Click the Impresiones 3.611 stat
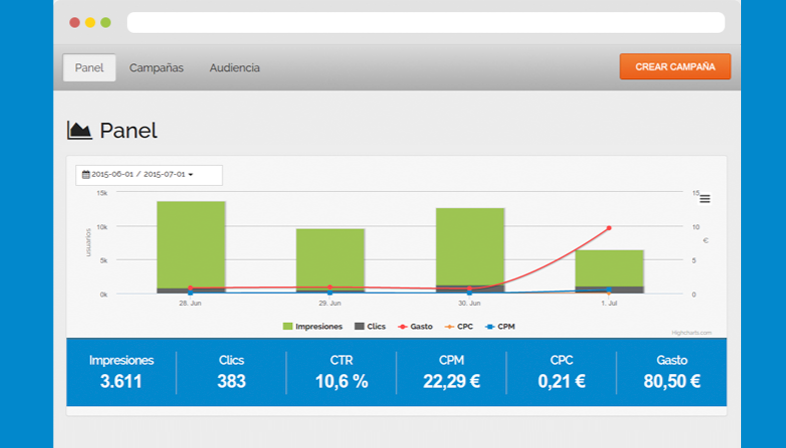The height and width of the screenshot is (448, 786). pos(121,372)
